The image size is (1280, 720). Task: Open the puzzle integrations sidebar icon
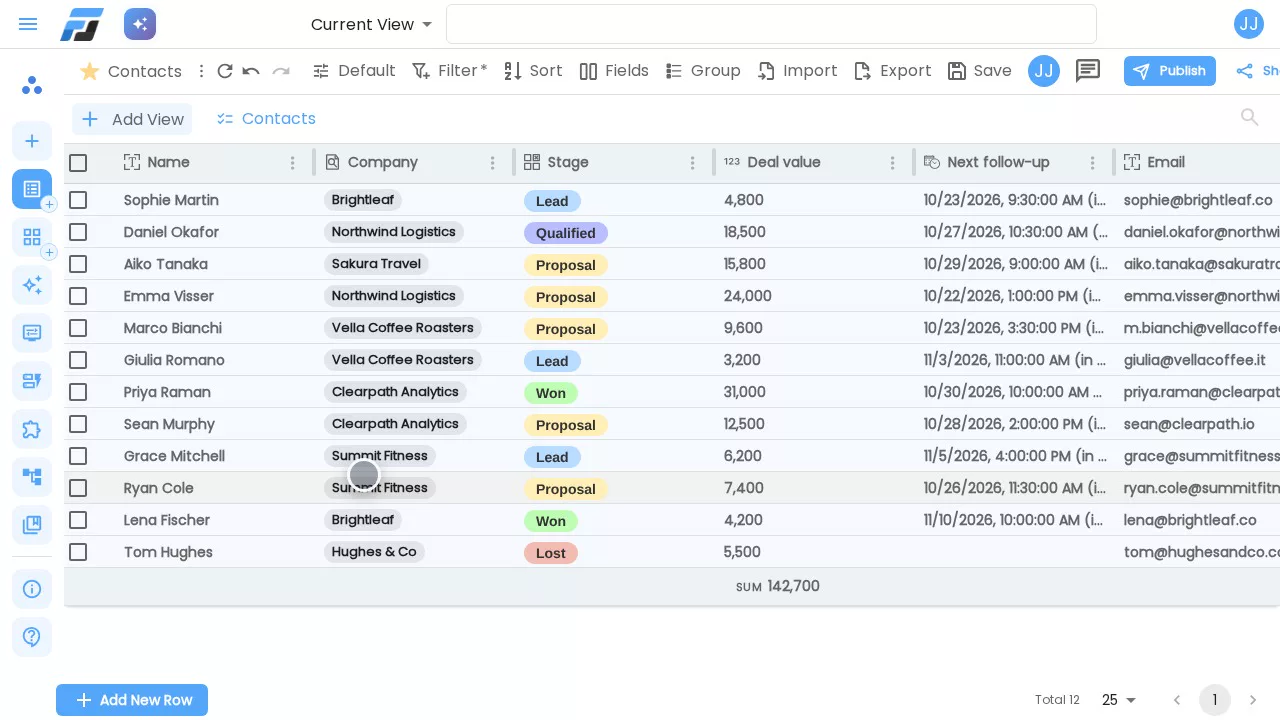[32, 429]
